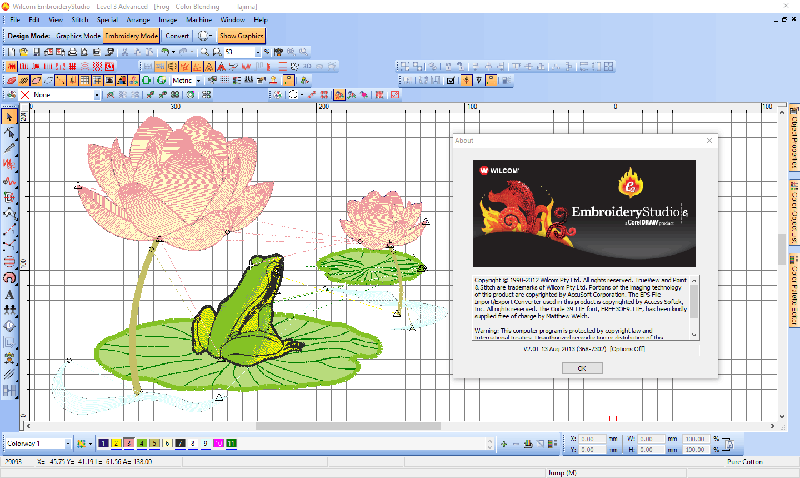Open the Object Properties docker tab

(x=794, y=137)
